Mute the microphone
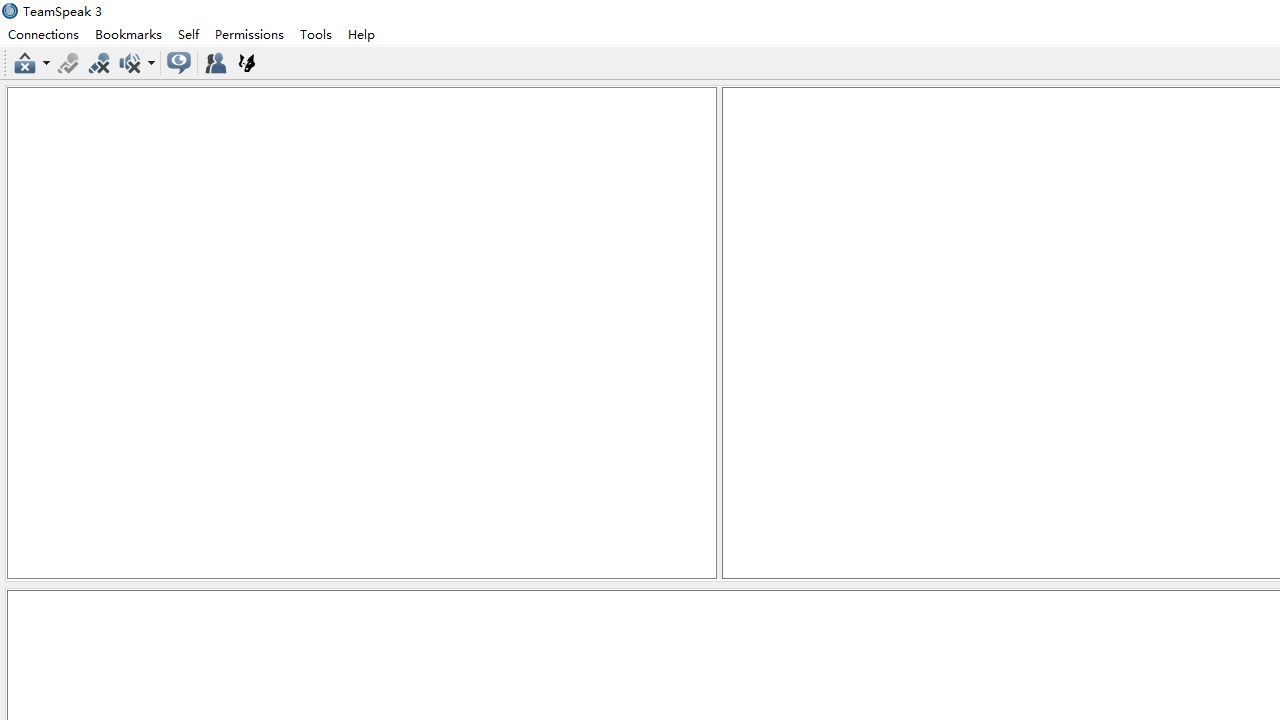This screenshot has height=720, width=1280. [98, 63]
